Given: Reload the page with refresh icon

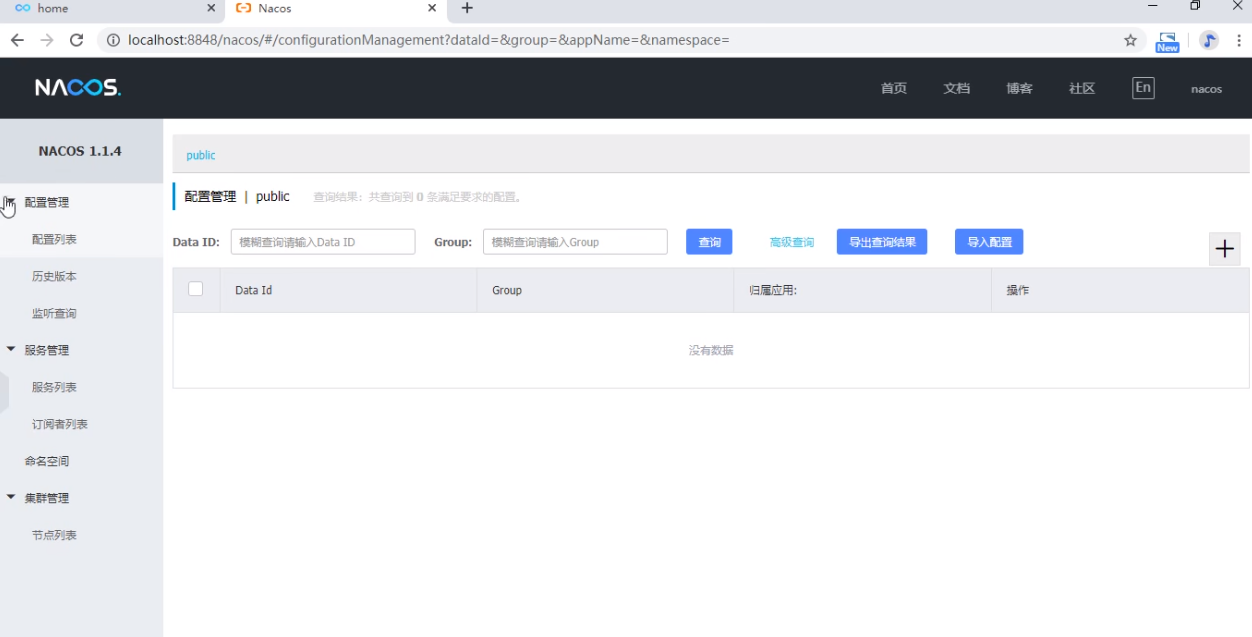Looking at the screenshot, I should 76,40.
